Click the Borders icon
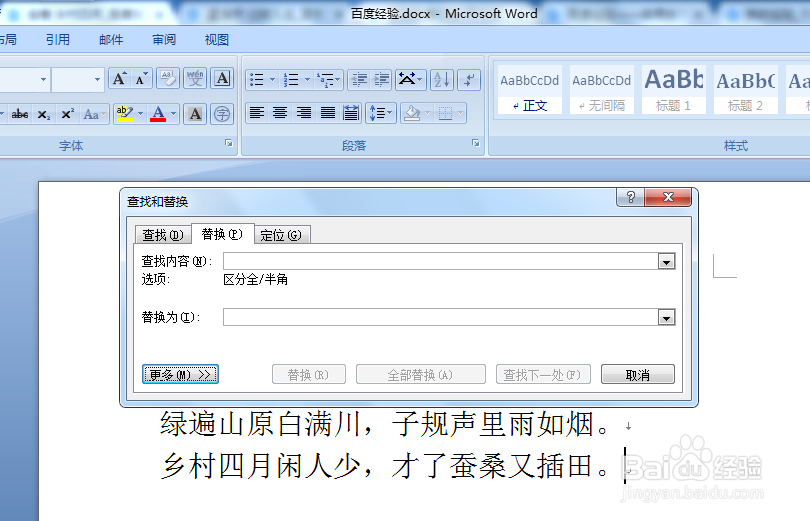Viewport: 810px width, 521px height. click(445, 113)
